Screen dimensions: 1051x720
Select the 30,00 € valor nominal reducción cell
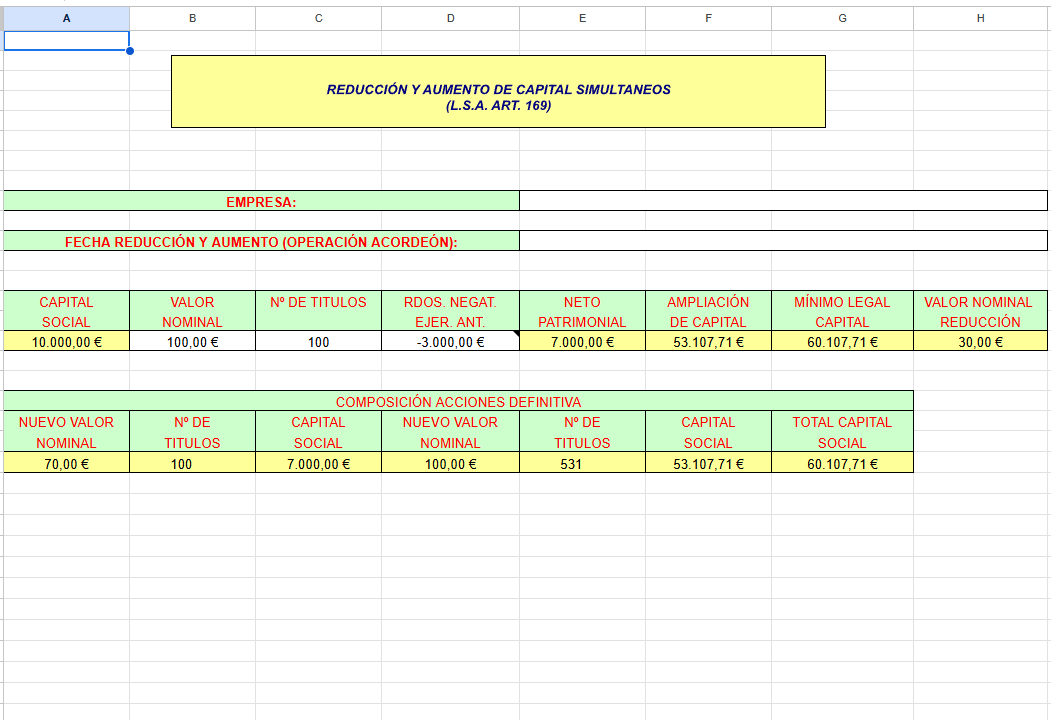[x=980, y=342]
